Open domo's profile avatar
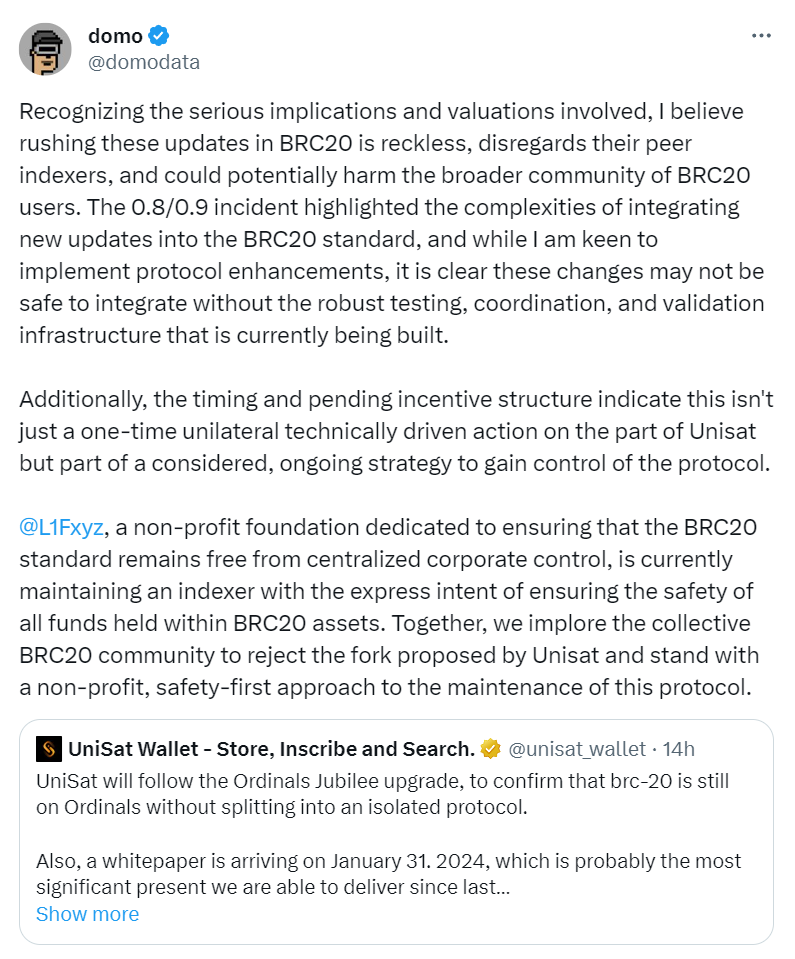 coord(45,49)
